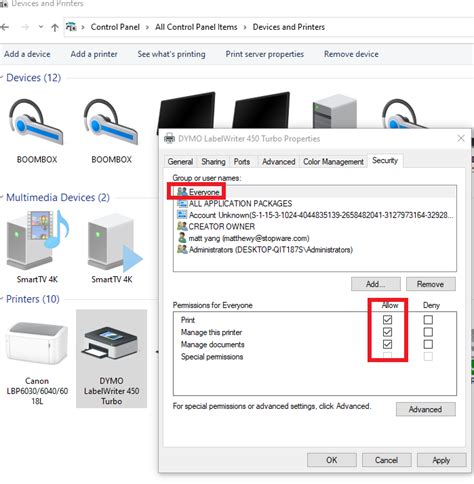474x484 pixels.
Task: Click the Print permission label
Action: pyautogui.click(x=188, y=320)
